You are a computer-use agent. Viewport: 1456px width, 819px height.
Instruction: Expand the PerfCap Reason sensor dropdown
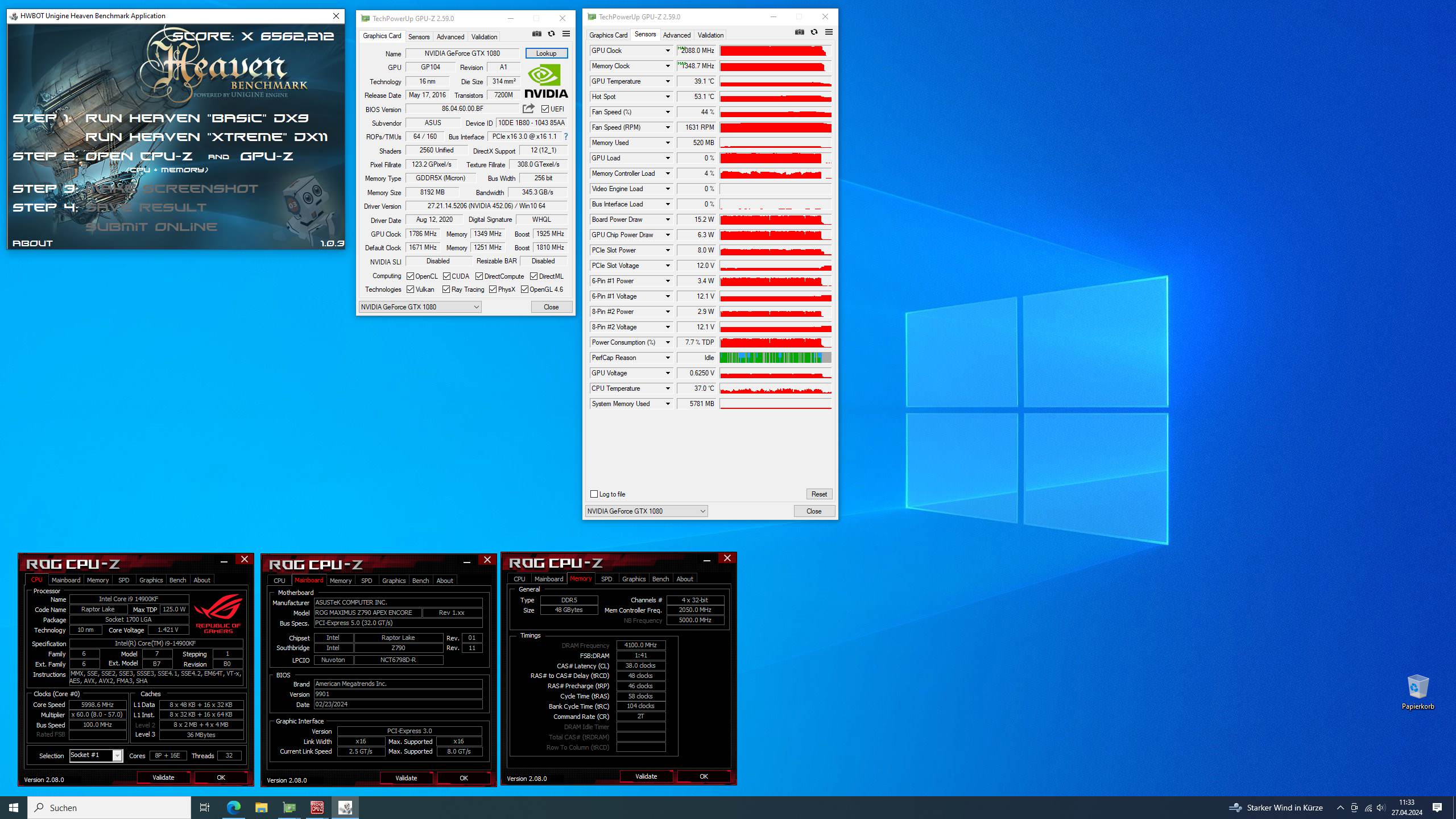(x=668, y=358)
